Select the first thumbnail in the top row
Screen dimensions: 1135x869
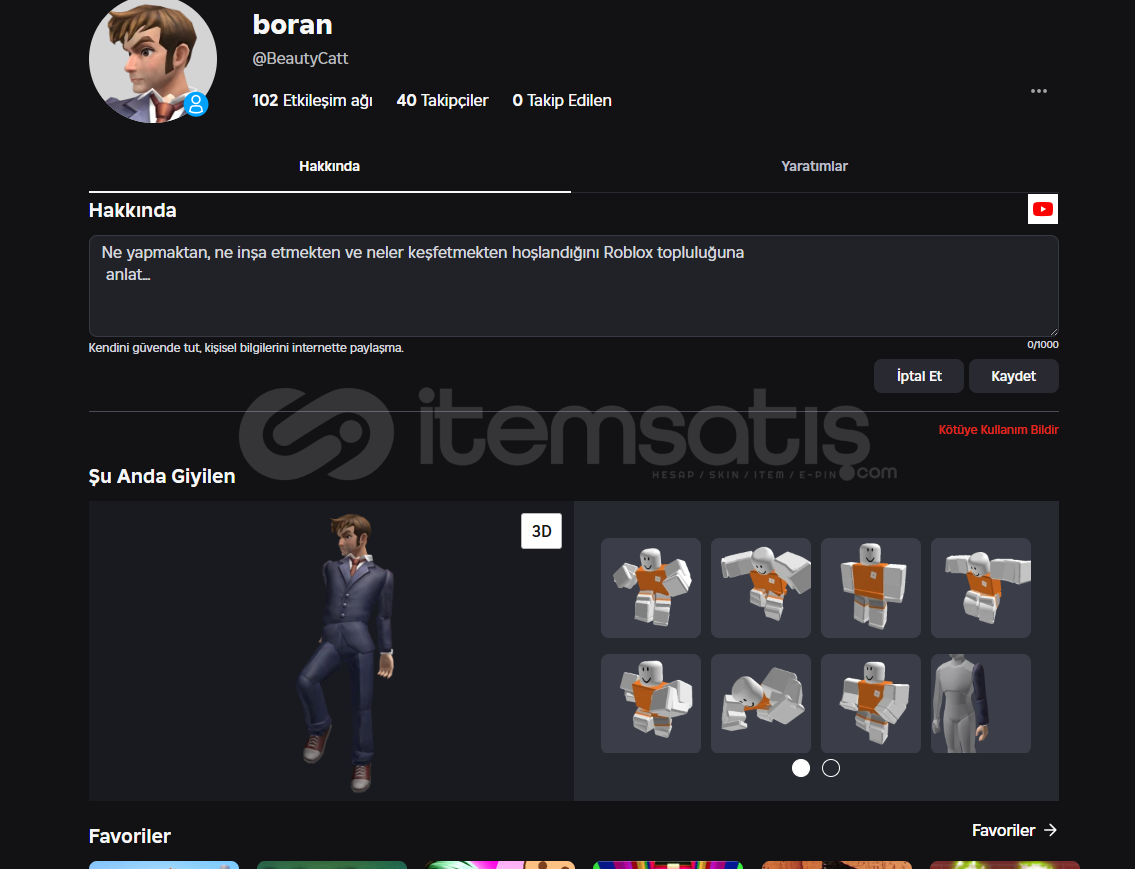tap(651, 588)
